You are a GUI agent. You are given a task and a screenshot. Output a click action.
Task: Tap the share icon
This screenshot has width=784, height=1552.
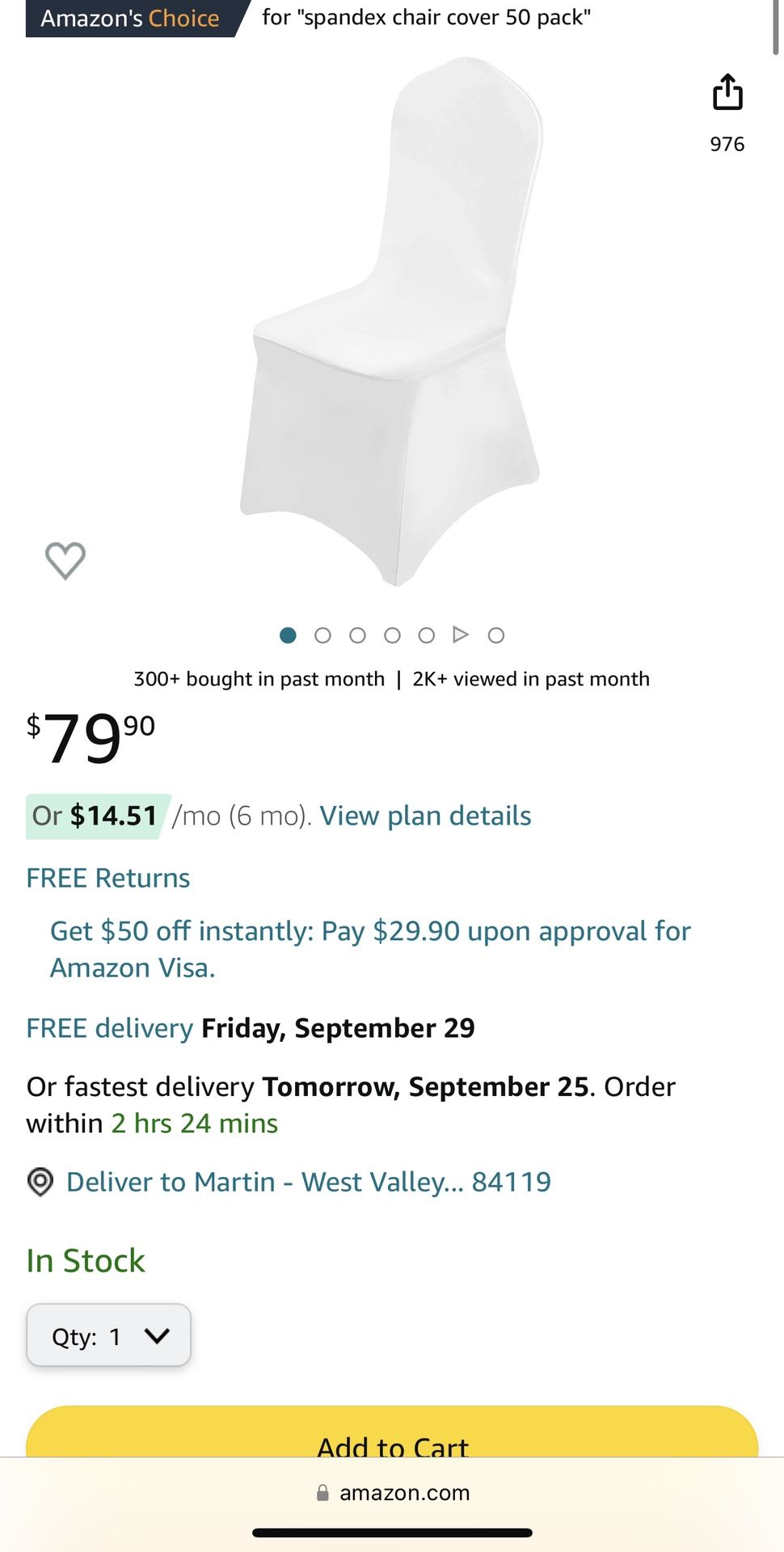[x=727, y=92]
